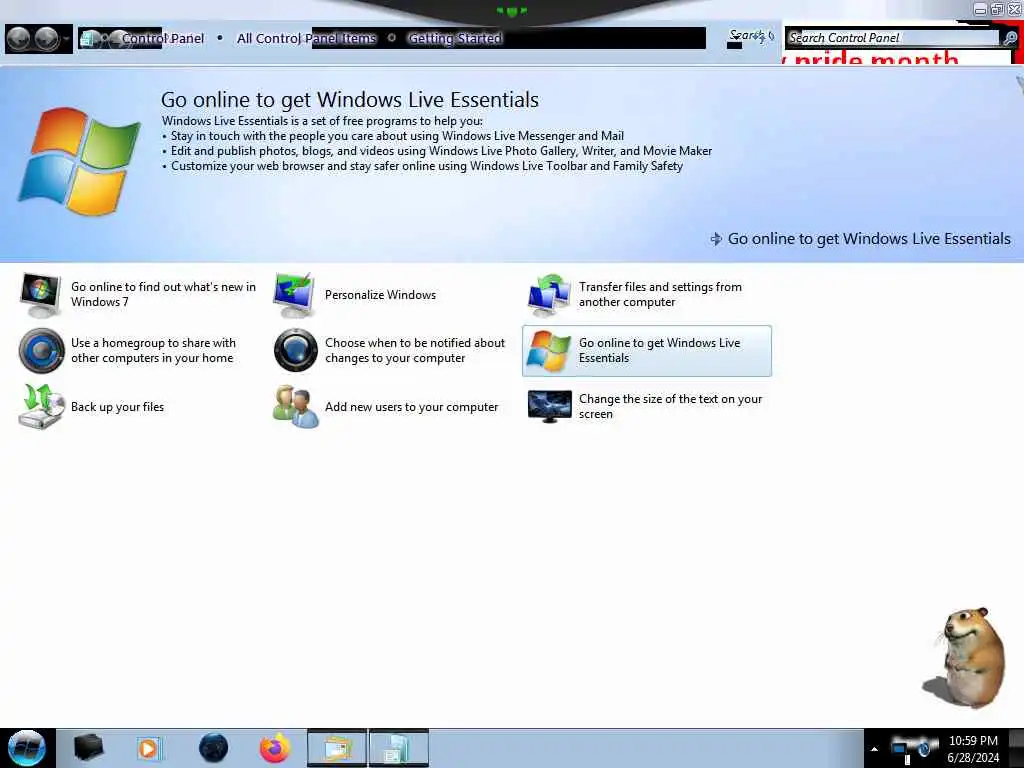Open the Personalize Windows text
Screen dimensions: 1024x768
click(x=380, y=295)
